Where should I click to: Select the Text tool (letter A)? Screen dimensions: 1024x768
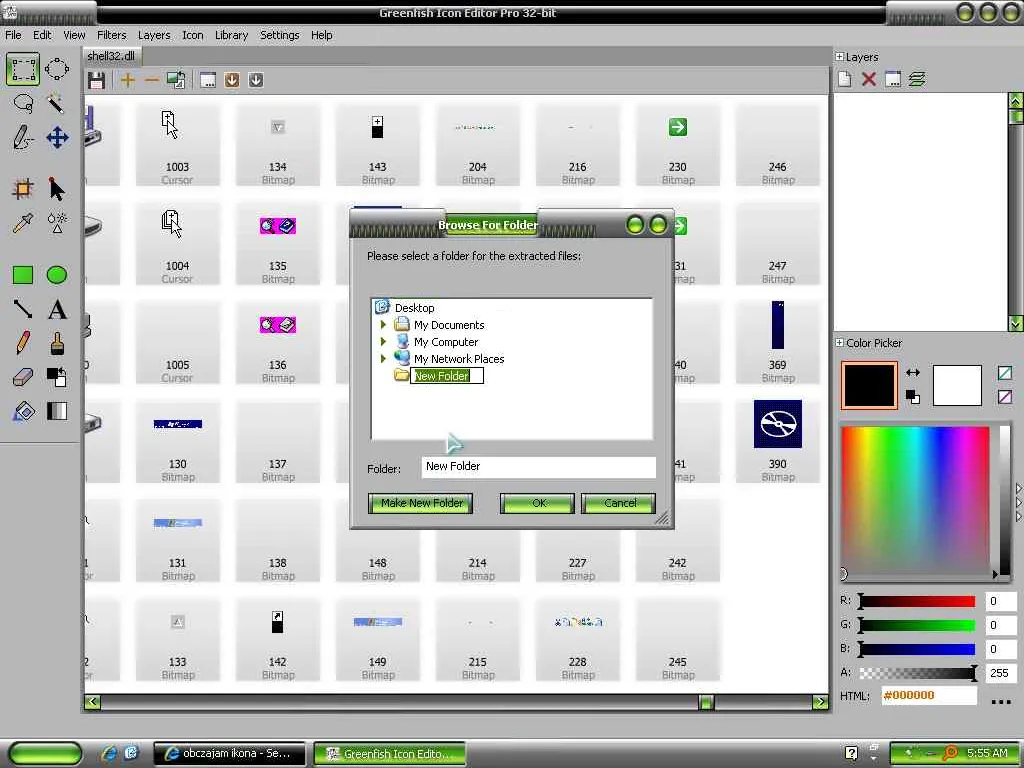click(57, 309)
